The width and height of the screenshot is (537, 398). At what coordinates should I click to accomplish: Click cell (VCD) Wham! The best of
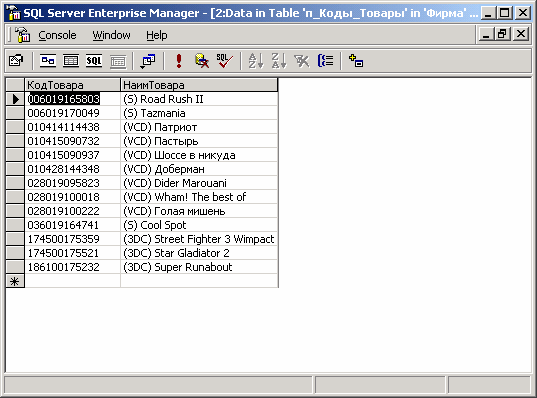coord(199,197)
